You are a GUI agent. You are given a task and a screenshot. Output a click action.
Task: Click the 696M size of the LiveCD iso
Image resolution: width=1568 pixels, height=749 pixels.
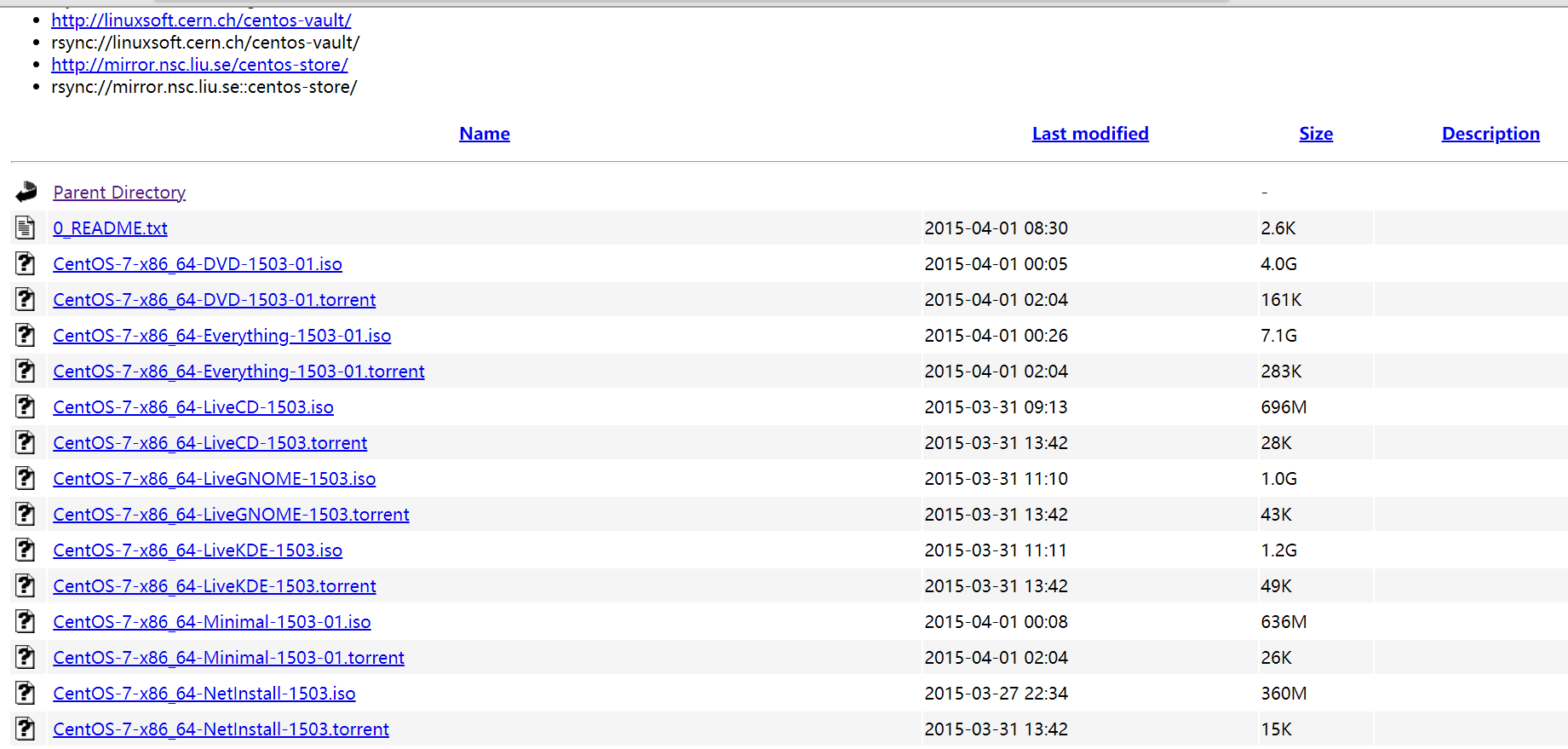[x=1284, y=407]
